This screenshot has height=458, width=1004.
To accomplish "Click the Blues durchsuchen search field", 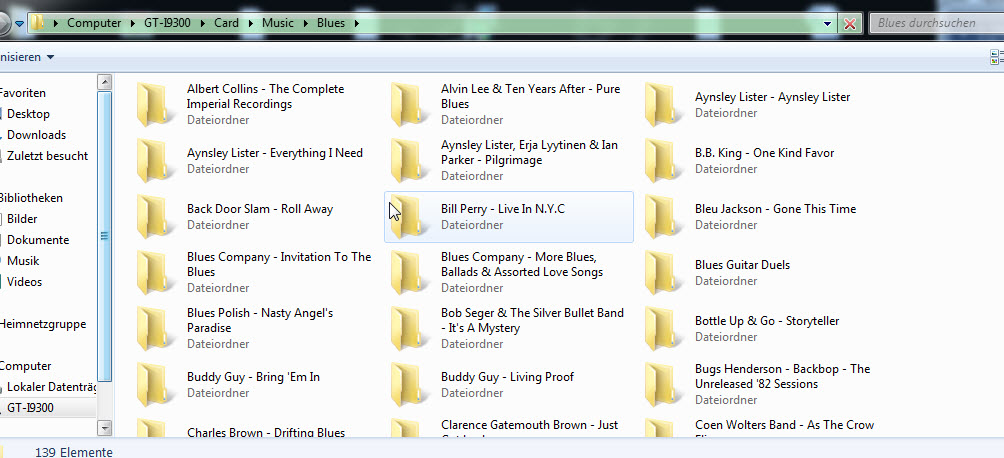I will tap(936, 23).
